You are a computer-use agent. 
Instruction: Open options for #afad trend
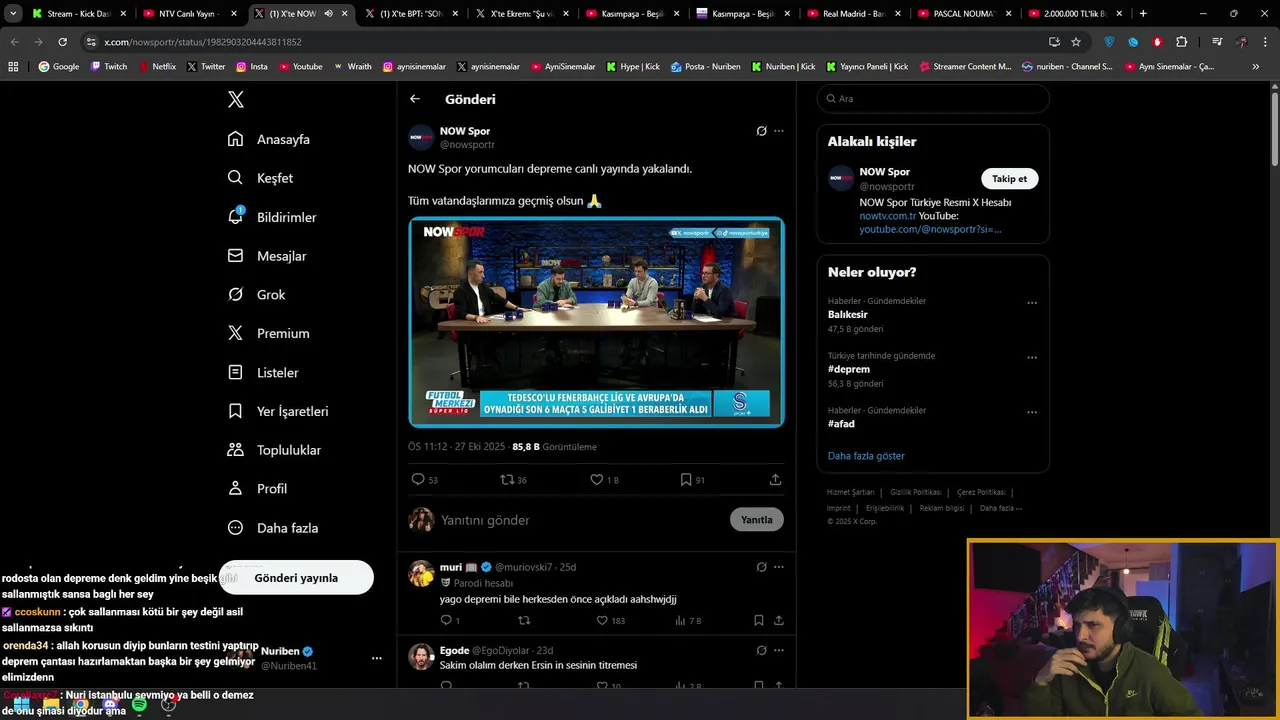[1032, 412]
